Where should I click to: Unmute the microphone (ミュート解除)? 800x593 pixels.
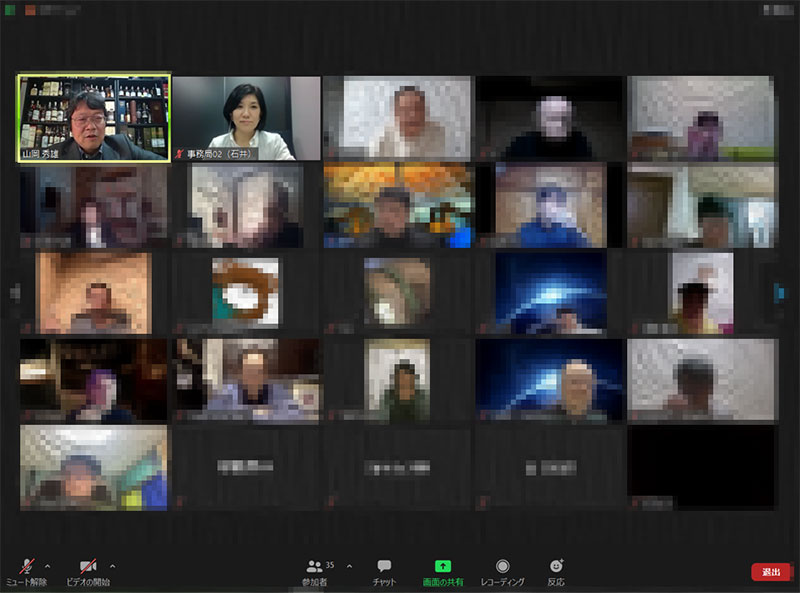[26, 567]
